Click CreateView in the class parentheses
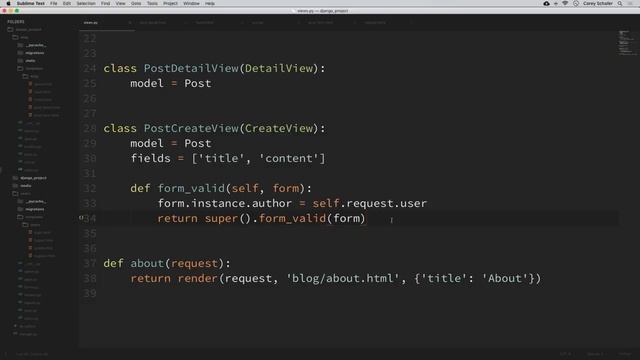Image resolution: width=640 pixels, height=360 pixels. (x=279, y=129)
